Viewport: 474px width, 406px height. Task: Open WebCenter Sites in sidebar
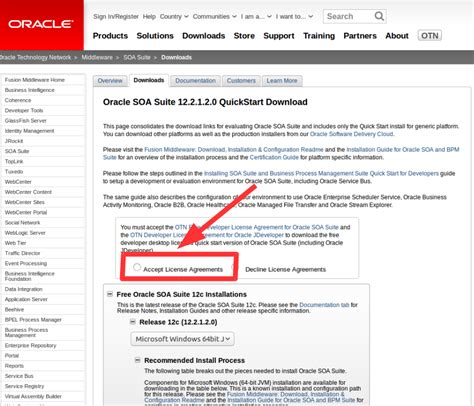[x=24, y=202]
